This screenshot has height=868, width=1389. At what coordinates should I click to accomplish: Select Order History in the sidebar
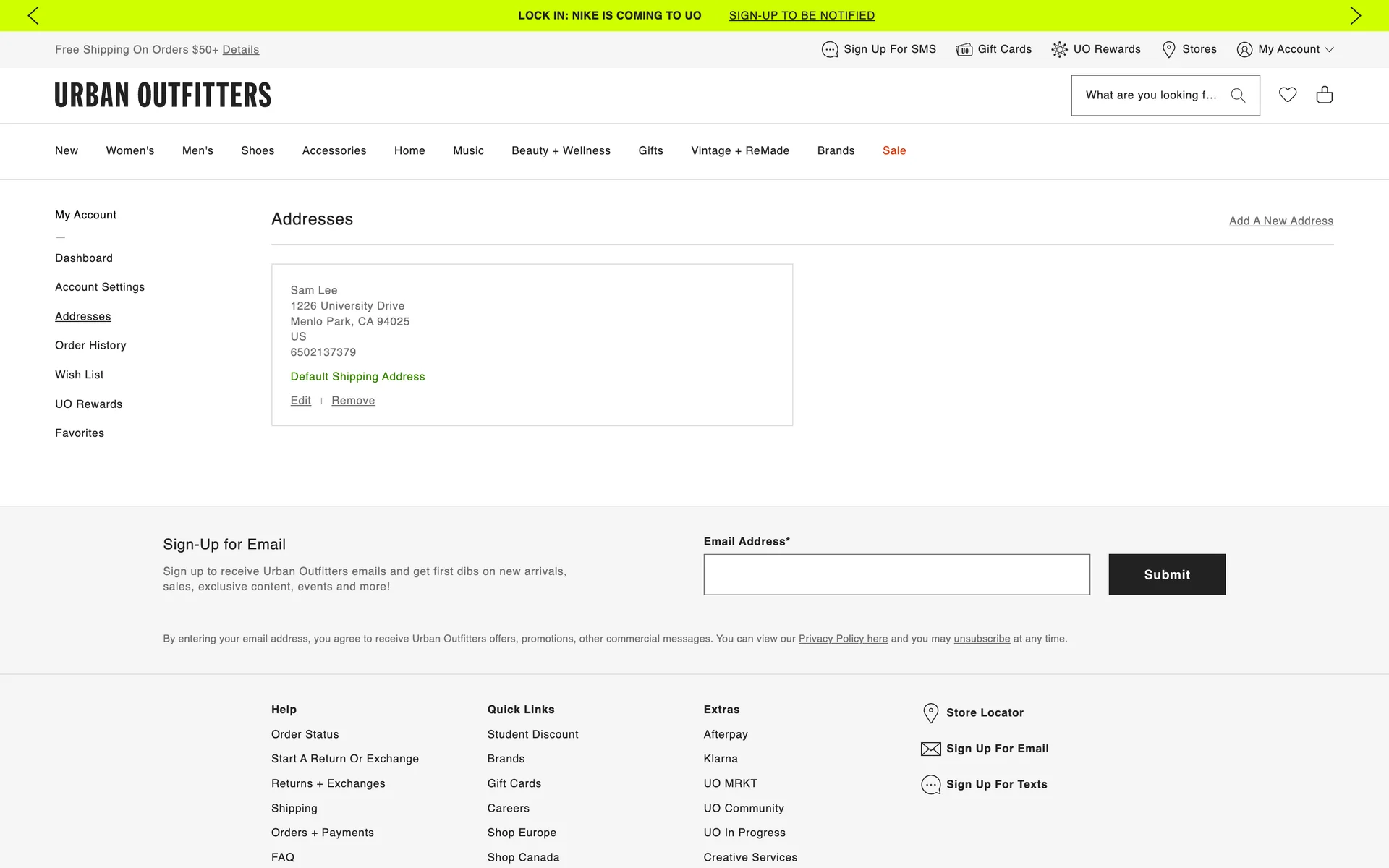[x=90, y=346]
